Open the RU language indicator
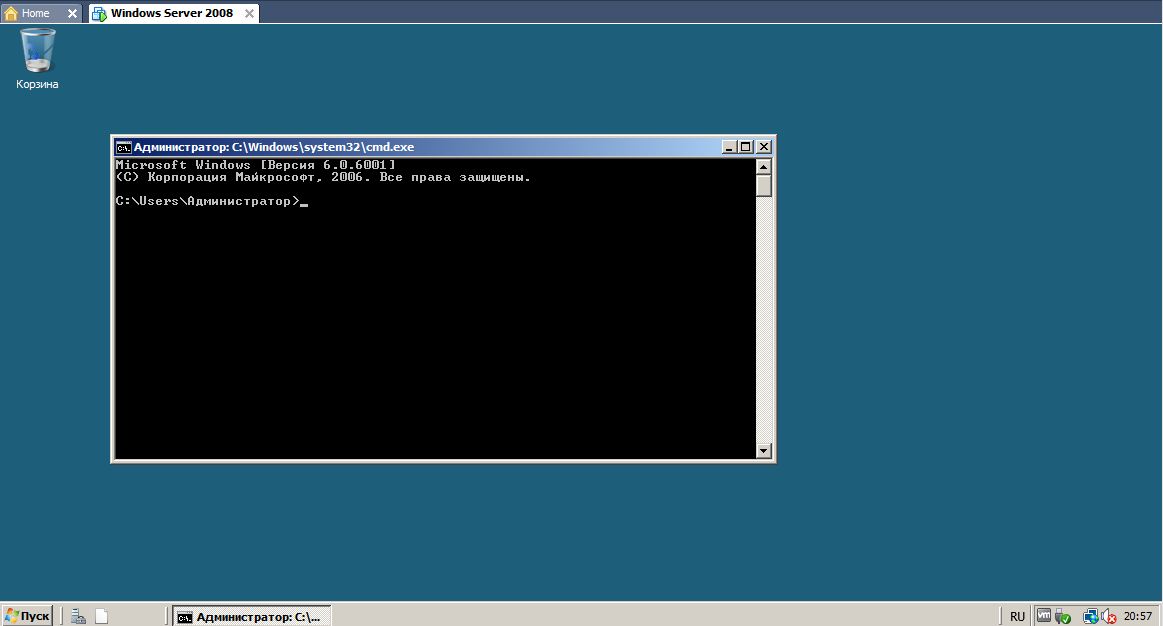Viewport: 1163px width, 626px height. 1017,616
